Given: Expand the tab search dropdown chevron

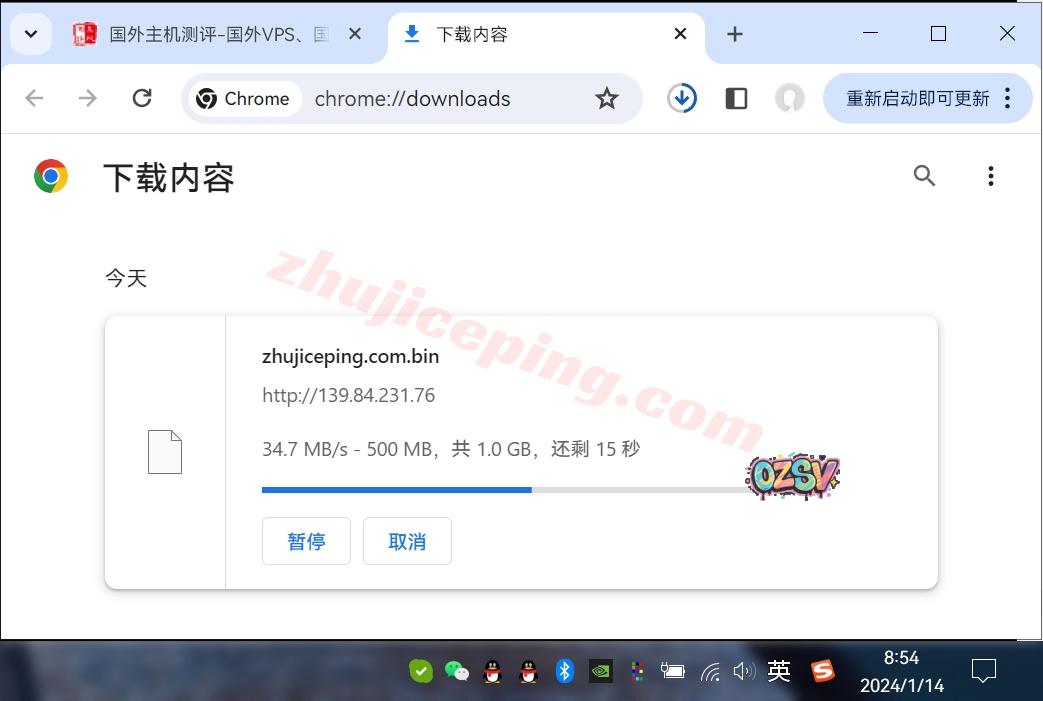Looking at the screenshot, I should 31,34.
